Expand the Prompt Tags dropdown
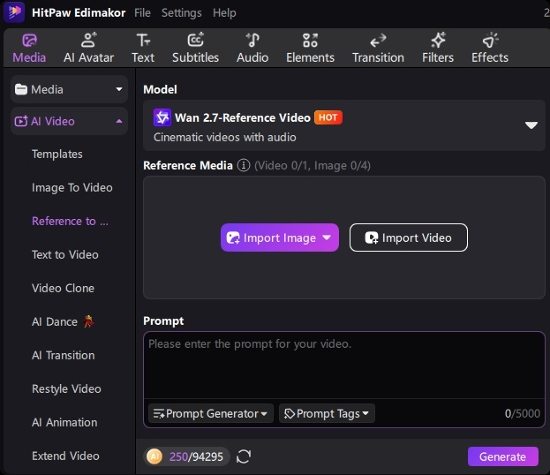Viewport: 550px width, 475px height. (327, 414)
